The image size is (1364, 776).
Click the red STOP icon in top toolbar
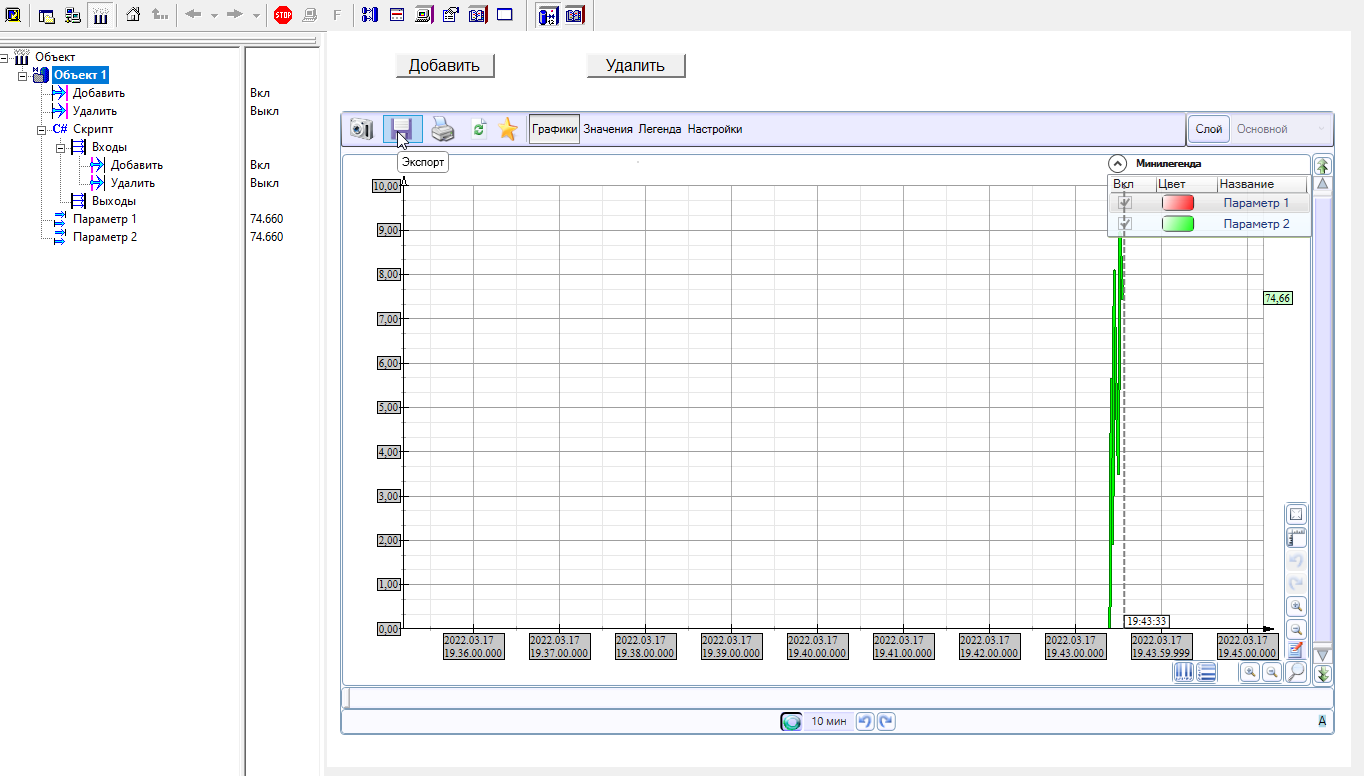pos(283,15)
